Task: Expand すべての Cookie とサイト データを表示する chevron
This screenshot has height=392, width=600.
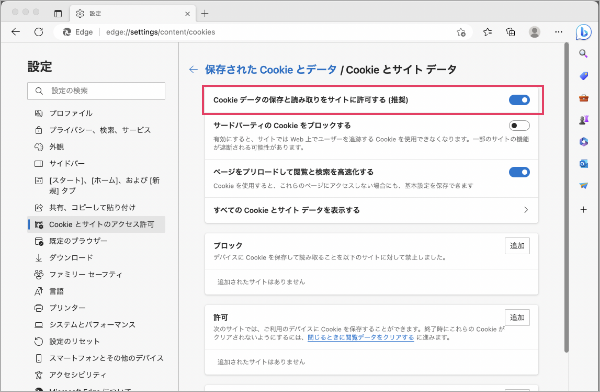Action: tap(526, 210)
